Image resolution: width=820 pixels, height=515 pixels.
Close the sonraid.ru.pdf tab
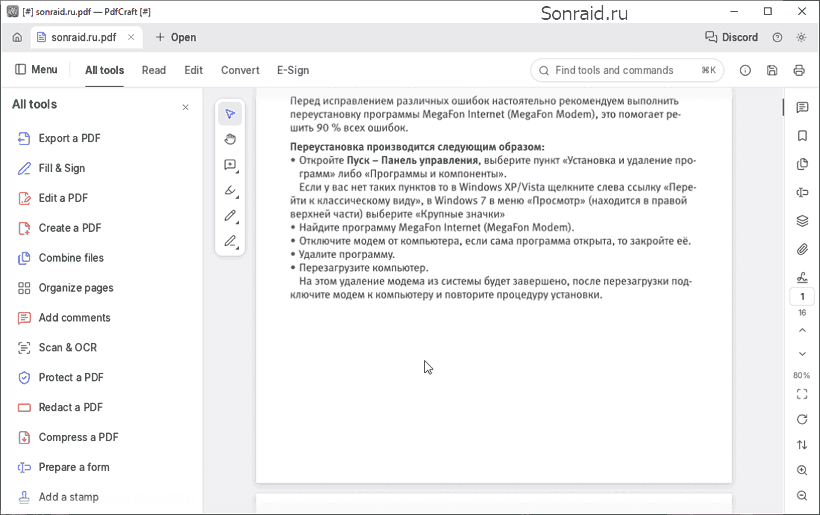pyautogui.click(x=131, y=37)
